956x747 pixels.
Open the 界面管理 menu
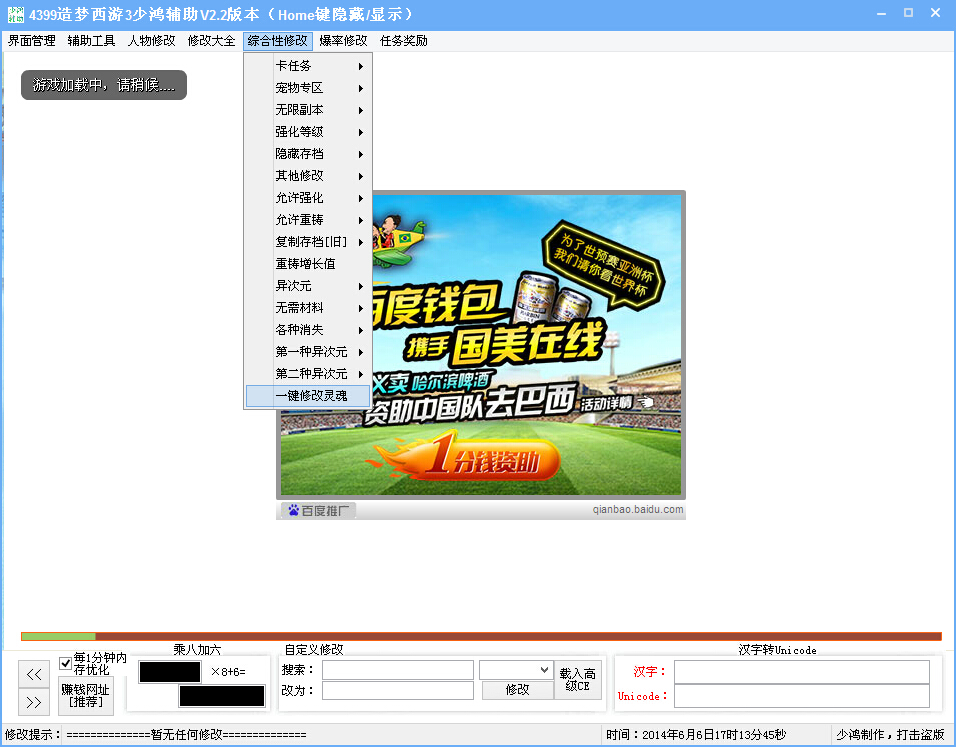(x=32, y=41)
